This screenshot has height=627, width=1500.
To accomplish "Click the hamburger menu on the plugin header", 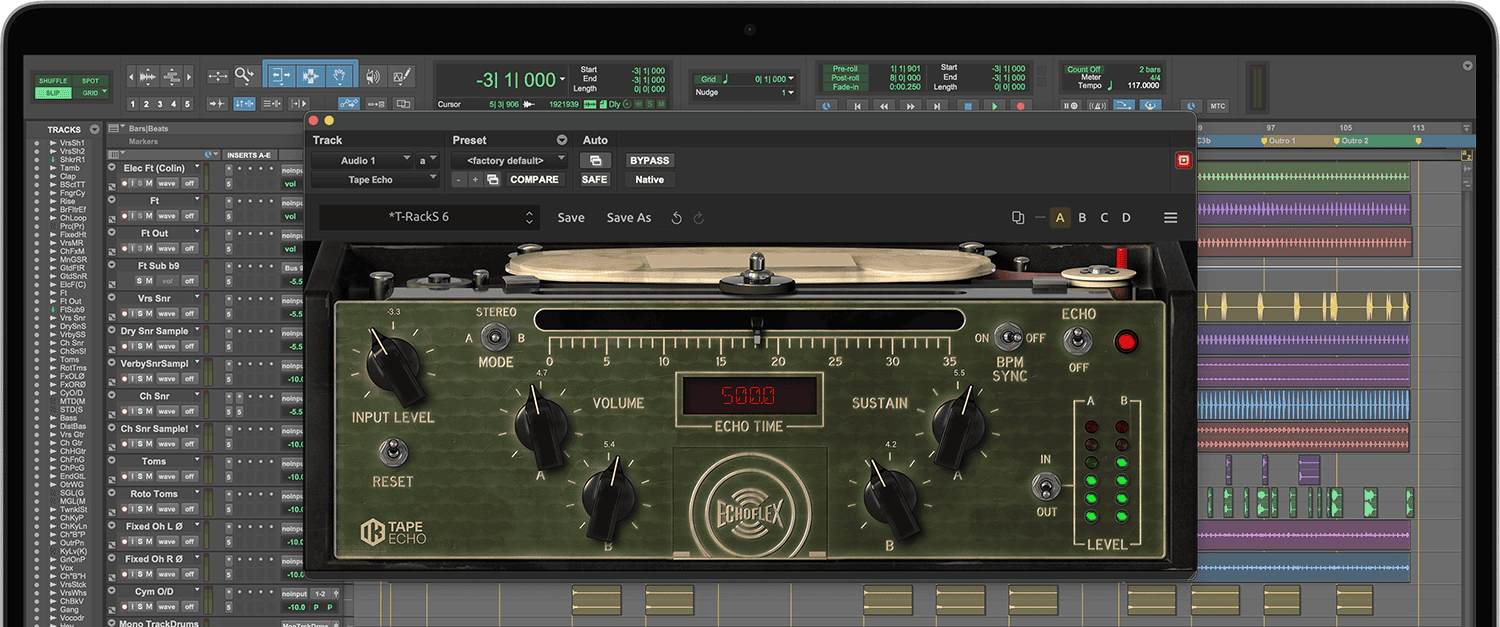I will (1171, 217).
